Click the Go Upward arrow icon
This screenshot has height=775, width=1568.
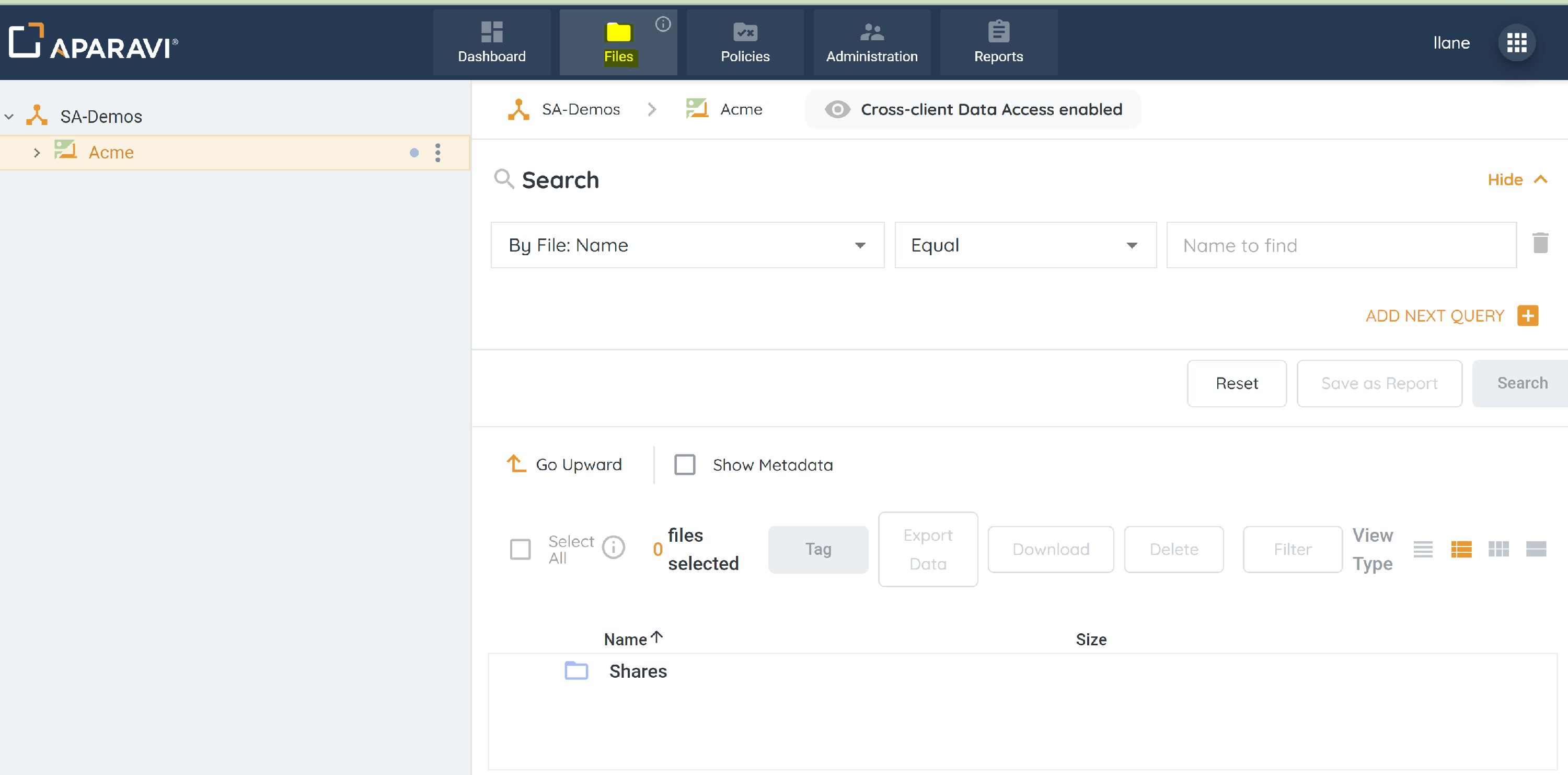pos(516,464)
